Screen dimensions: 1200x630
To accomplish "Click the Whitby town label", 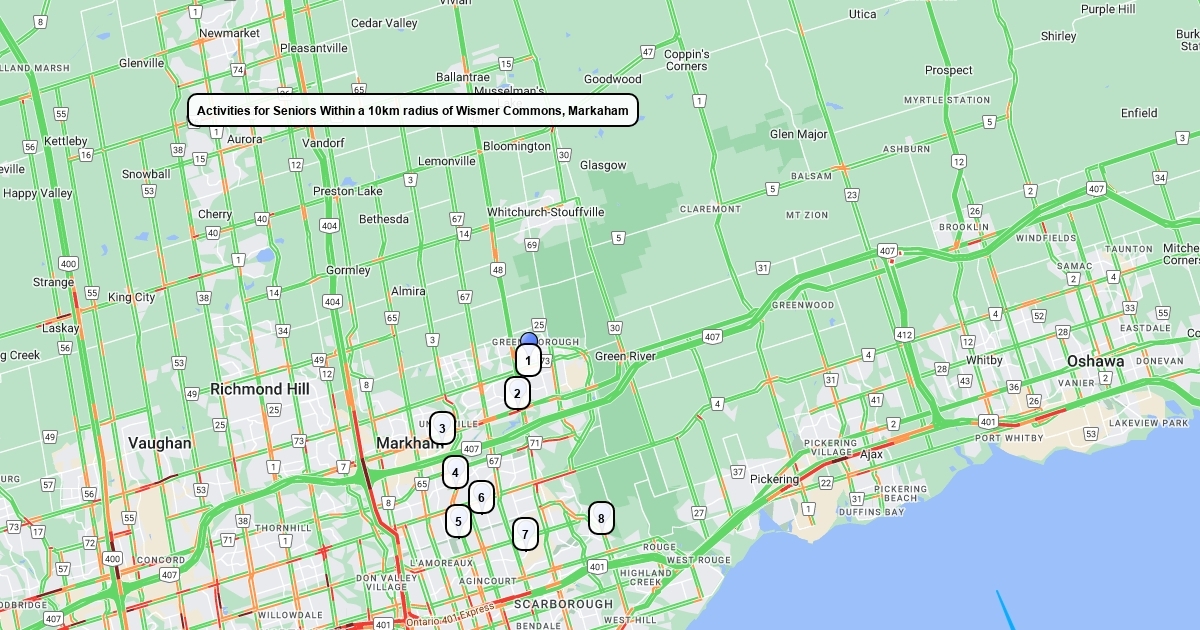I will (984, 360).
